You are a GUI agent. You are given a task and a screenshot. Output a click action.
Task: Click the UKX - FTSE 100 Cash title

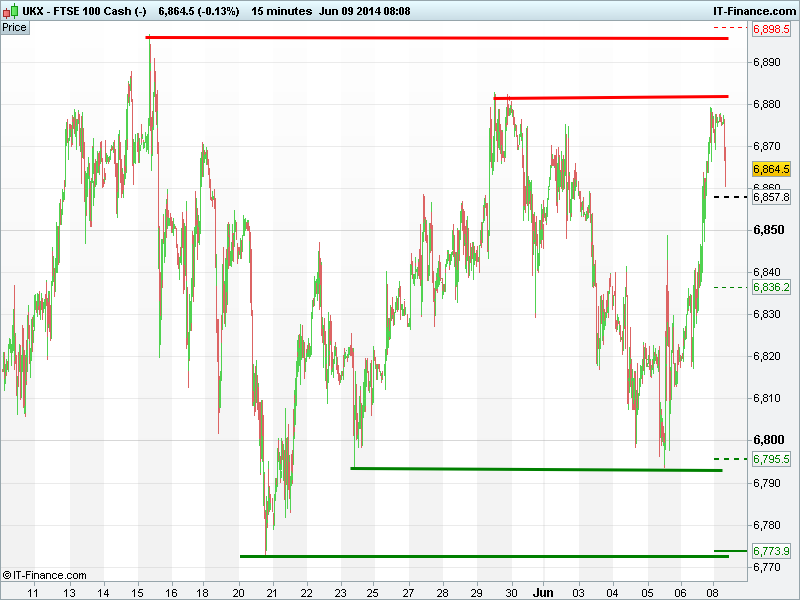(x=84, y=11)
